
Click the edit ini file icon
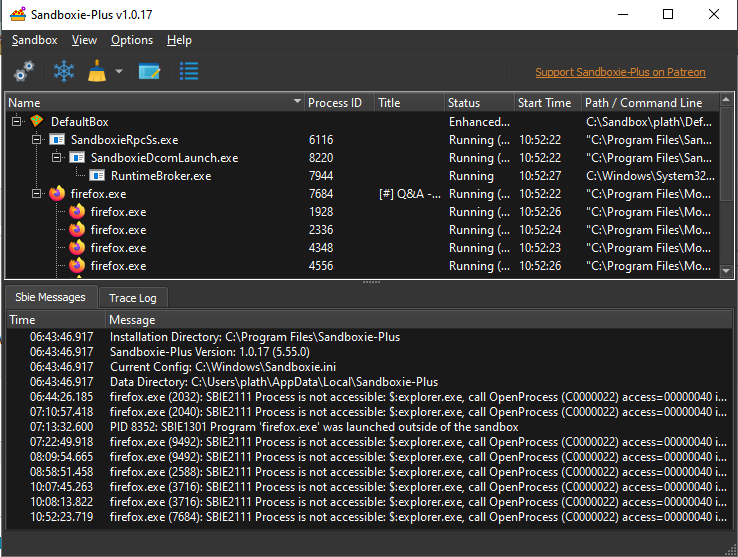click(150, 71)
